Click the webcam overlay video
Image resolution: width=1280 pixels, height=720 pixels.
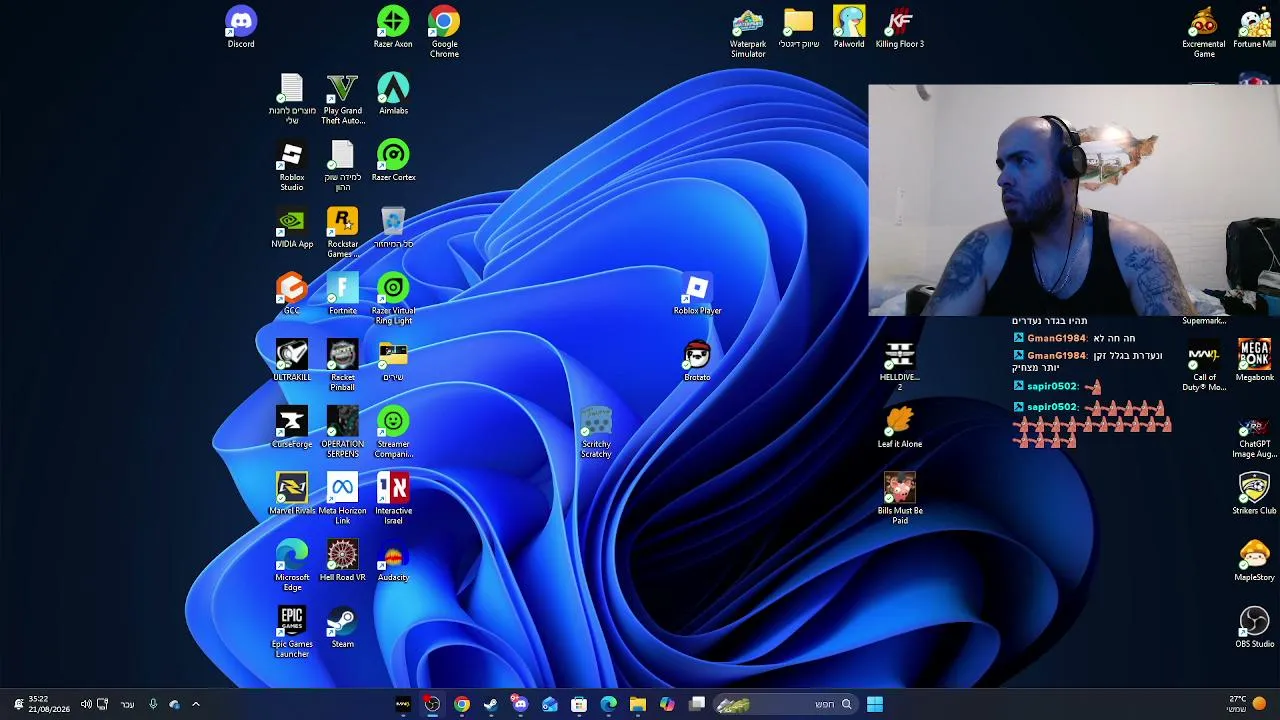1074,200
